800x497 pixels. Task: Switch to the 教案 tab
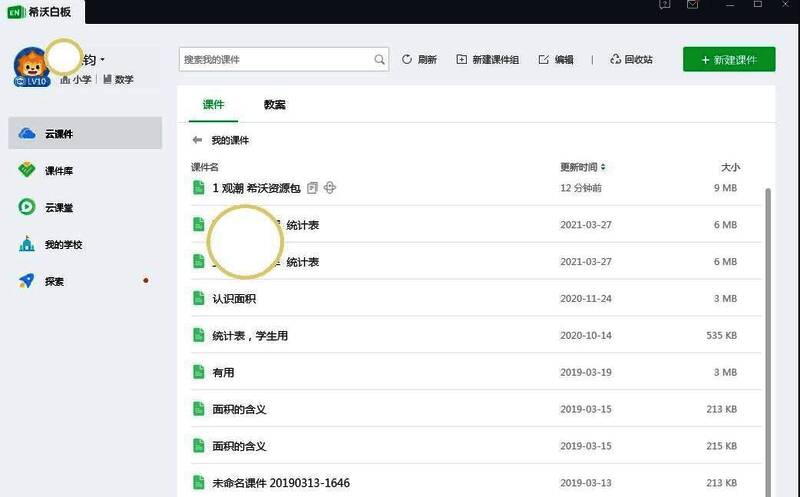[x=275, y=105]
